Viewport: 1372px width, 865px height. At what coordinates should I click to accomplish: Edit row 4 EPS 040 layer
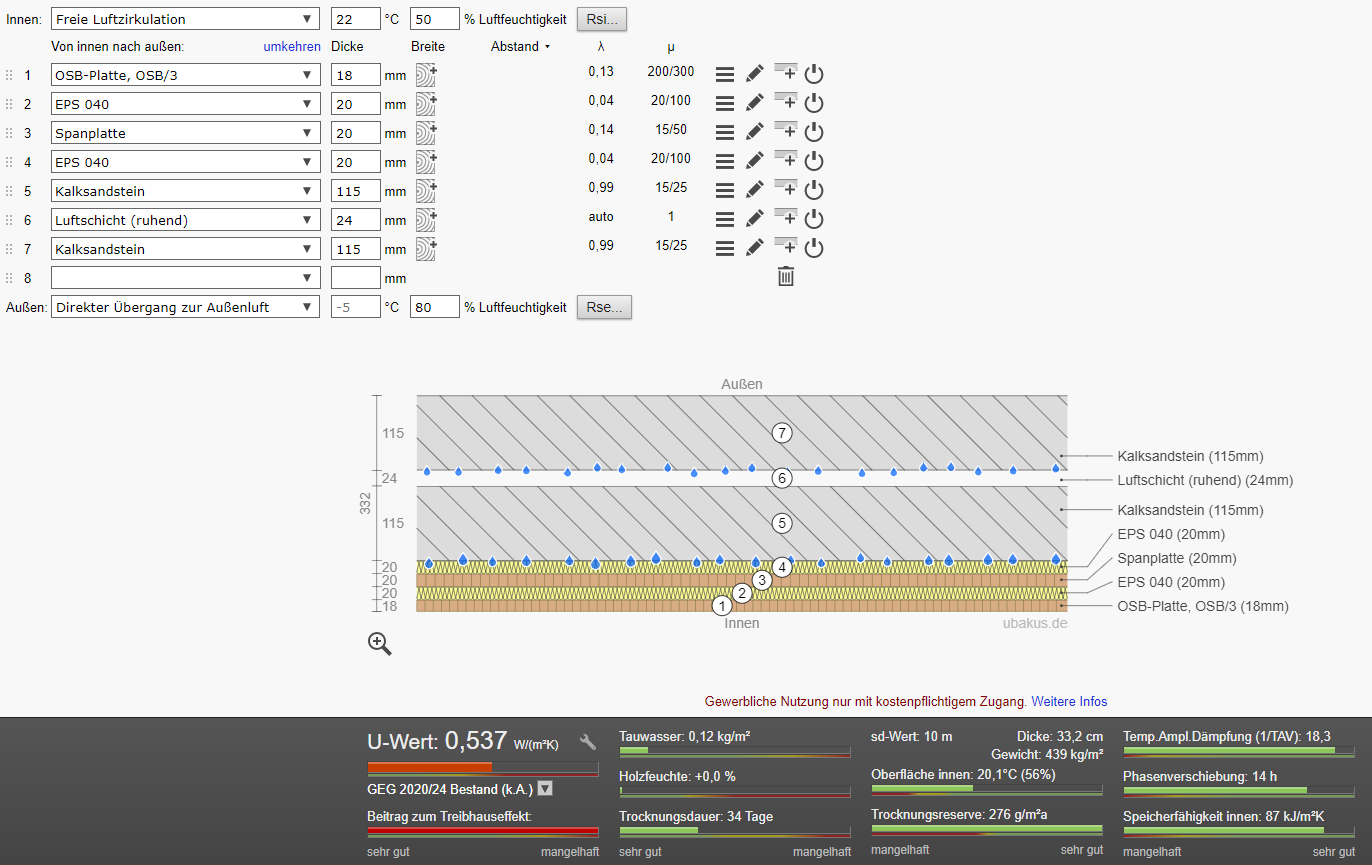755,161
